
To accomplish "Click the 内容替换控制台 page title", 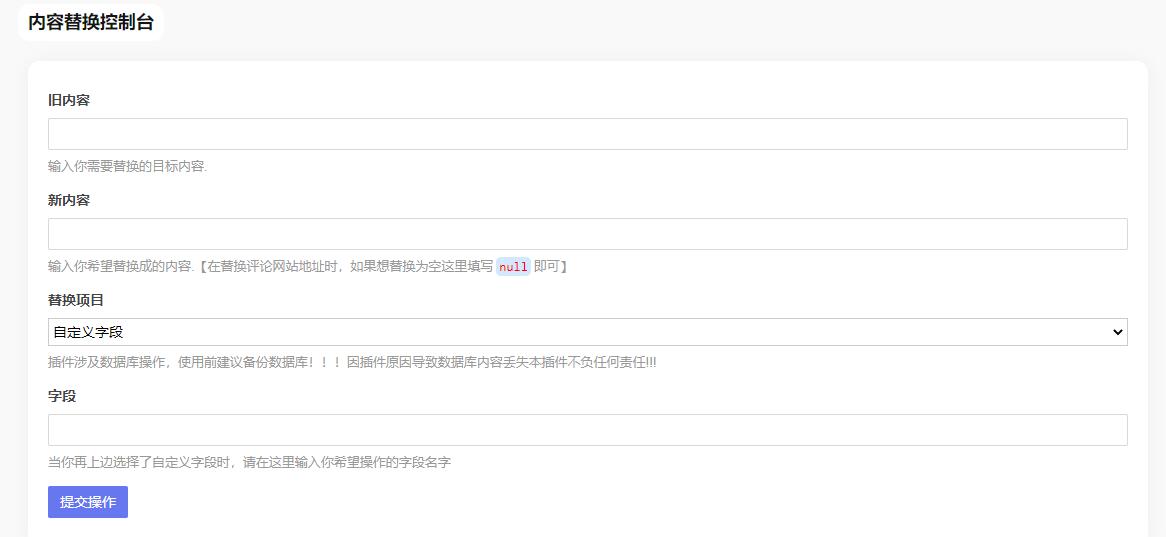I will tap(90, 22).
